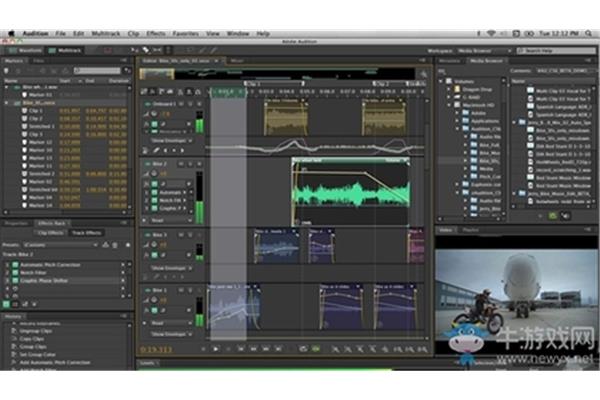This screenshot has height=400, width=600.
Task: Click the Clip Effects button
Action: [50, 233]
